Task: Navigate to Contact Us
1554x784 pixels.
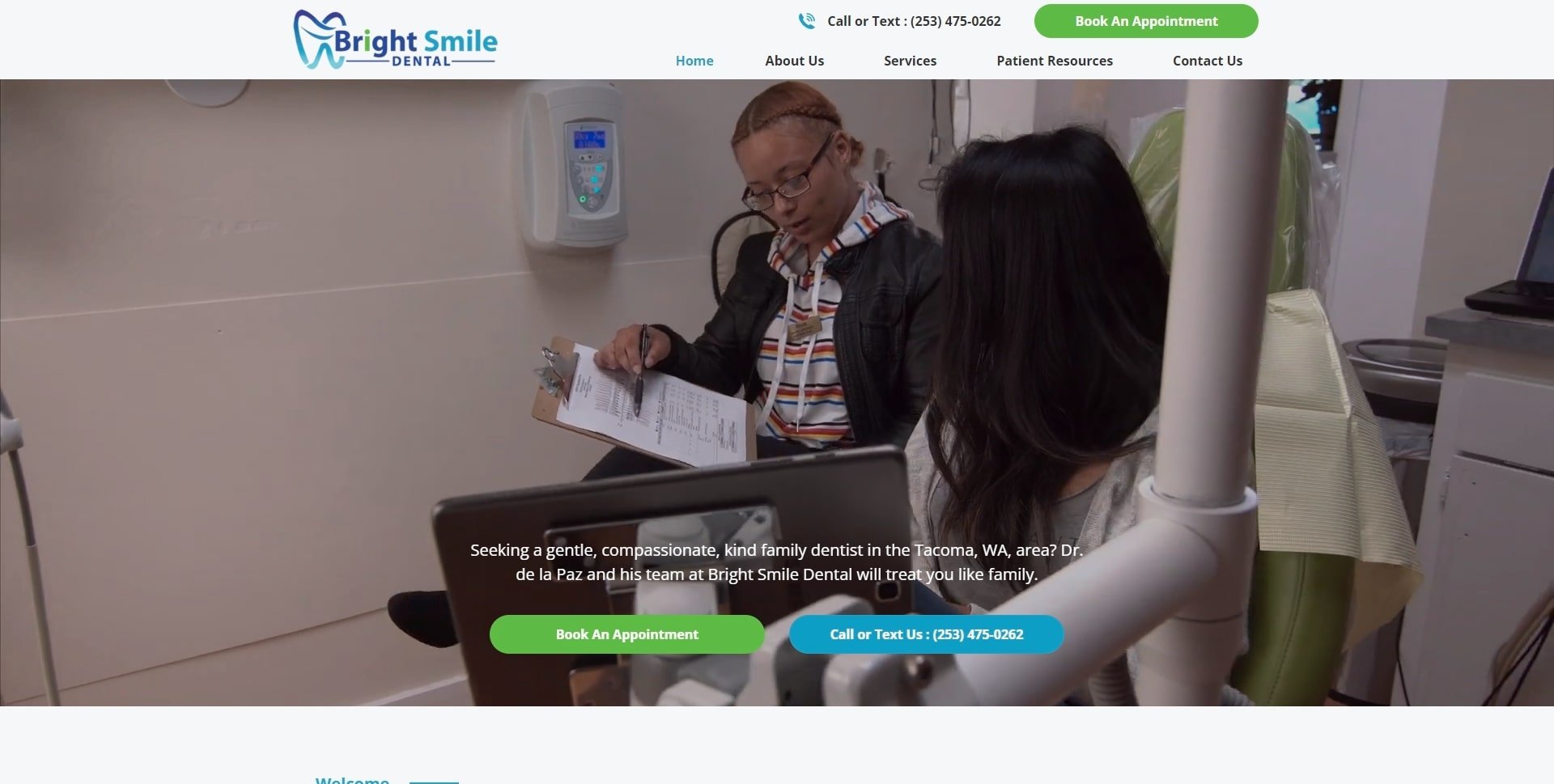Action: point(1207,61)
